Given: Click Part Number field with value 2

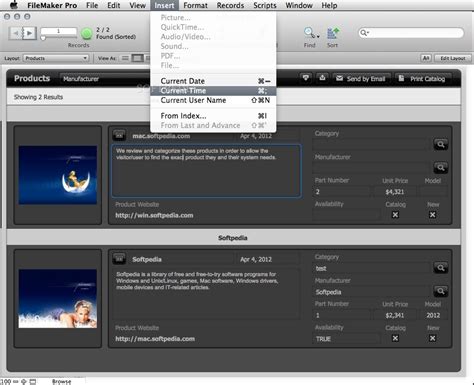Looking at the screenshot, I should pos(342,192).
